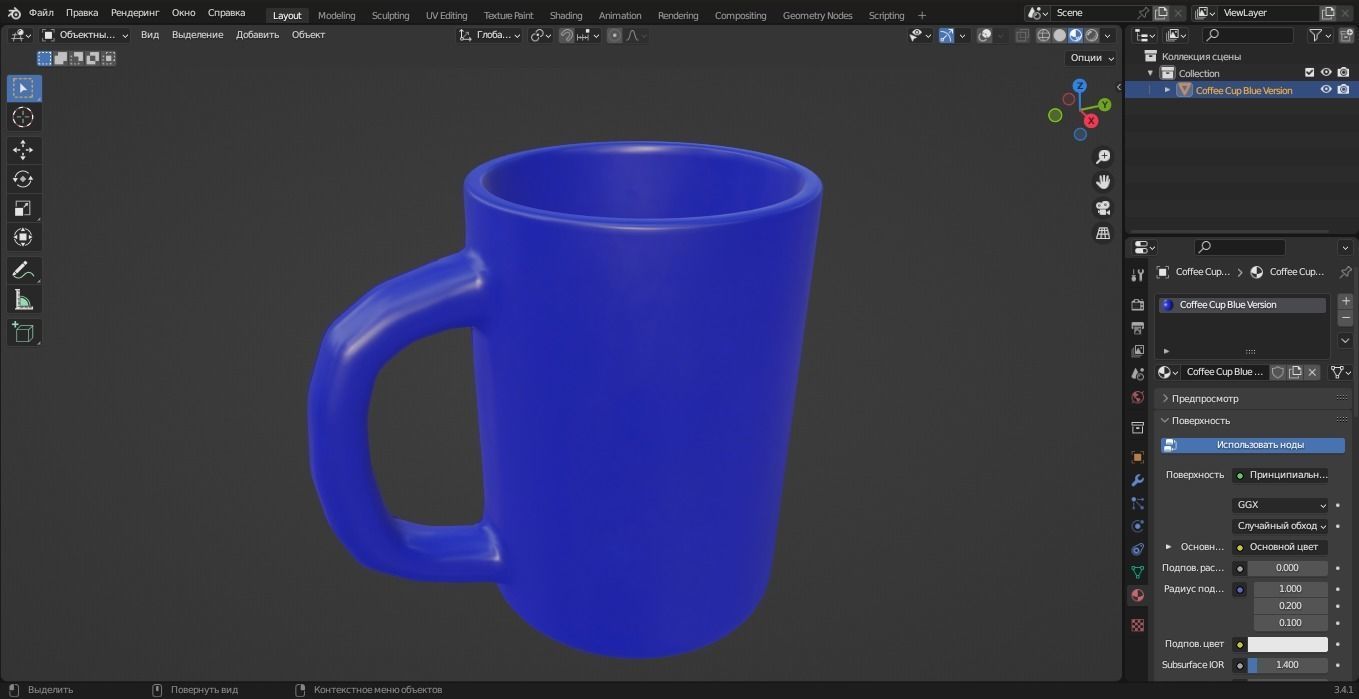Open Опции dropdown in viewport
Viewport: 1359px width, 699px height.
point(1092,58)
